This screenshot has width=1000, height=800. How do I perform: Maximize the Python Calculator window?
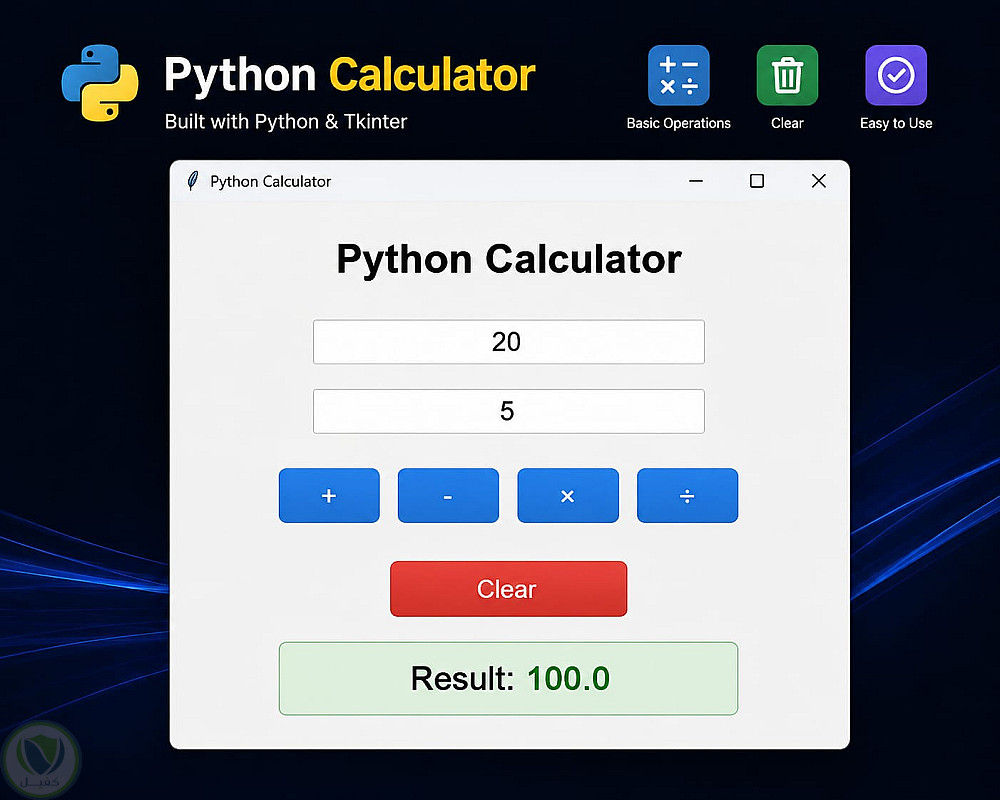[757, 181]
